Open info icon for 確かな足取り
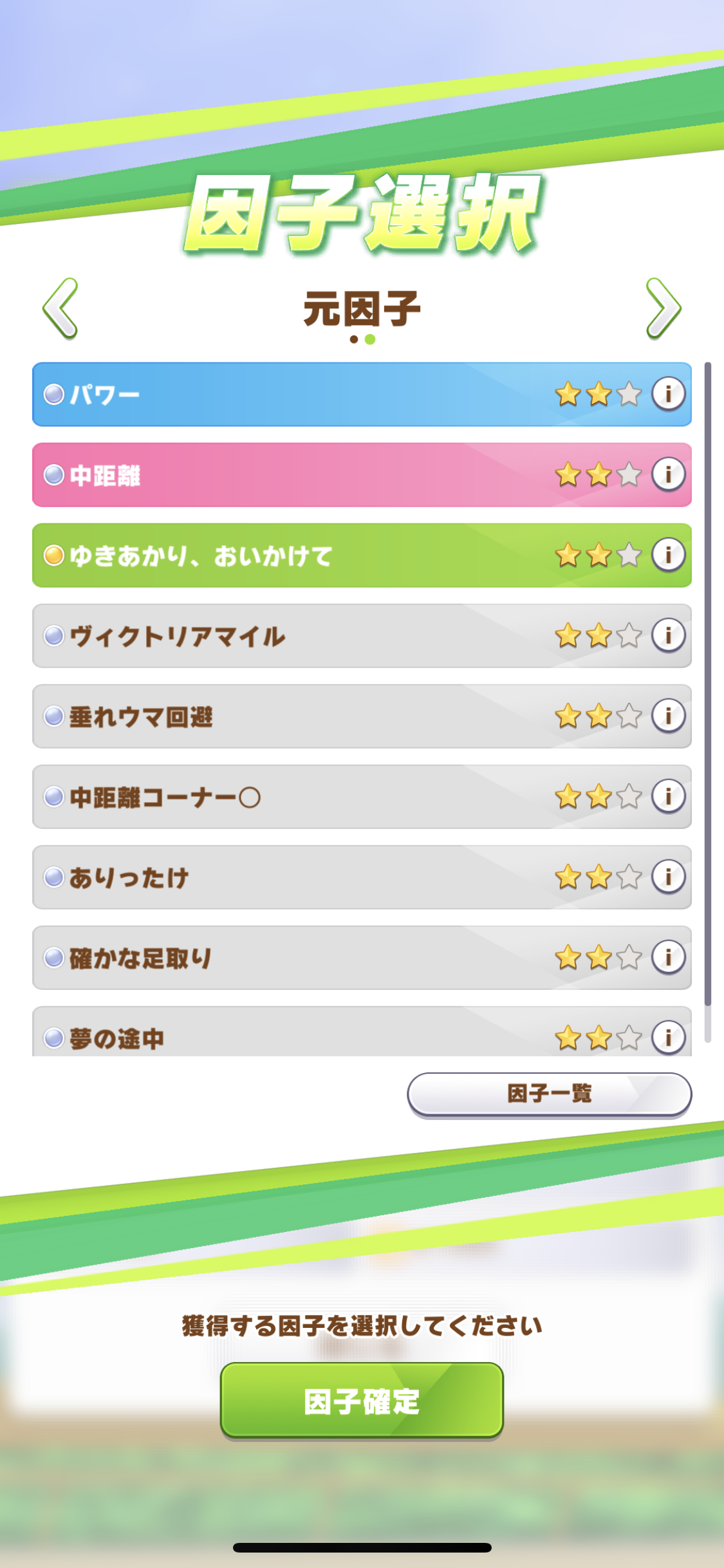724x1568 pixels. (x=668, y=957)
